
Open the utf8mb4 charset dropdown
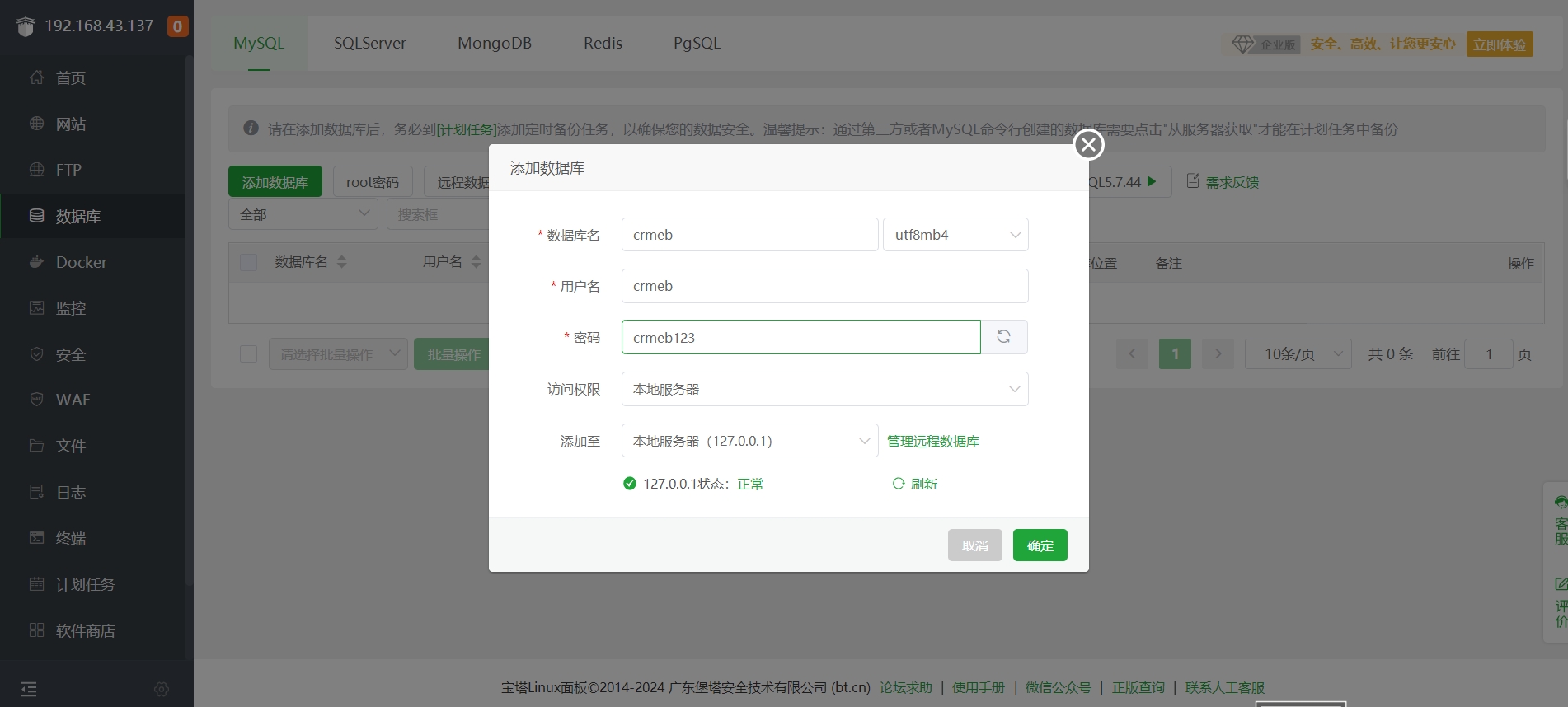click(955, 235)
